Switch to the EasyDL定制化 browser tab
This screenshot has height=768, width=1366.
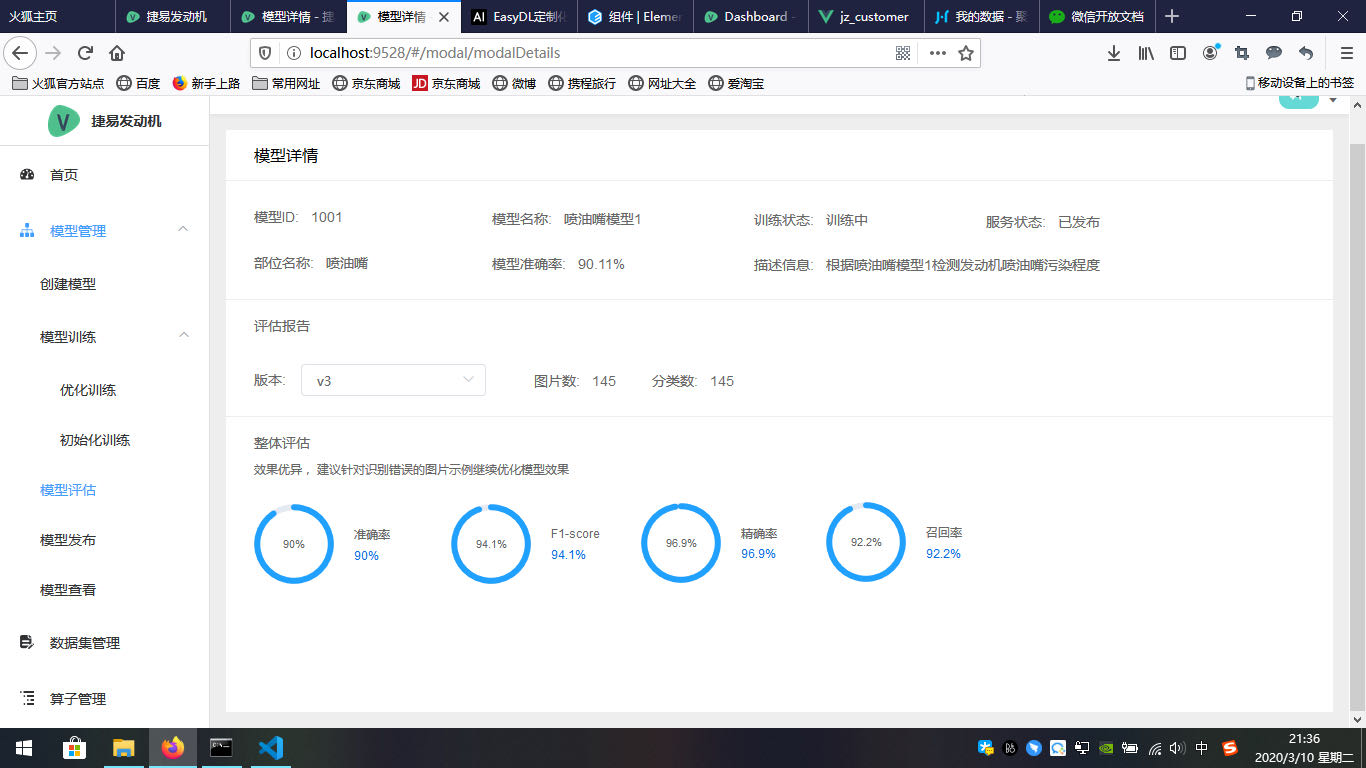520,17
